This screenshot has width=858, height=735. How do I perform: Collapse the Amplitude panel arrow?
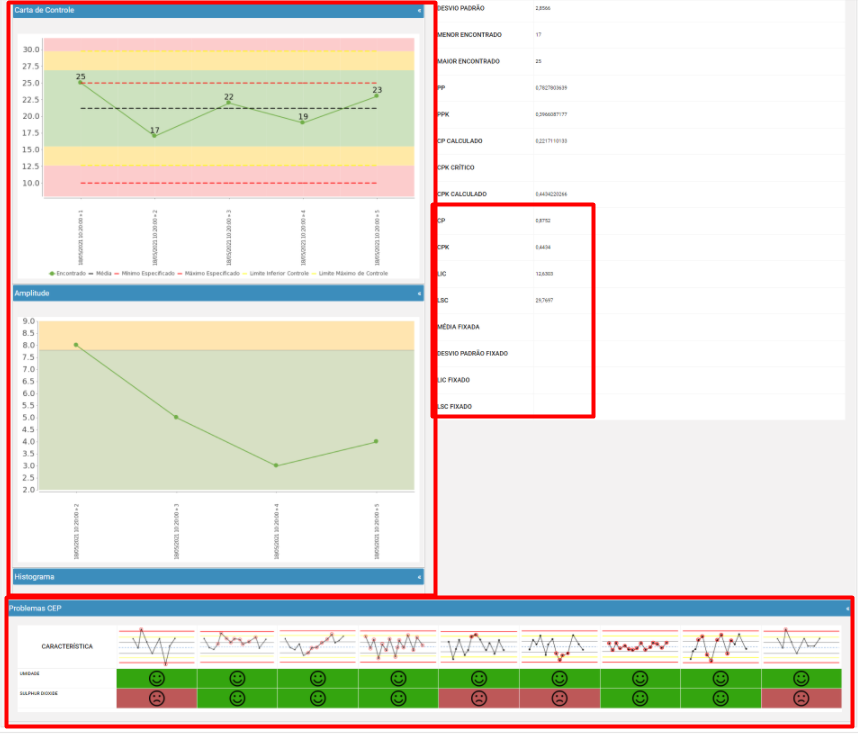coord(420,294)
